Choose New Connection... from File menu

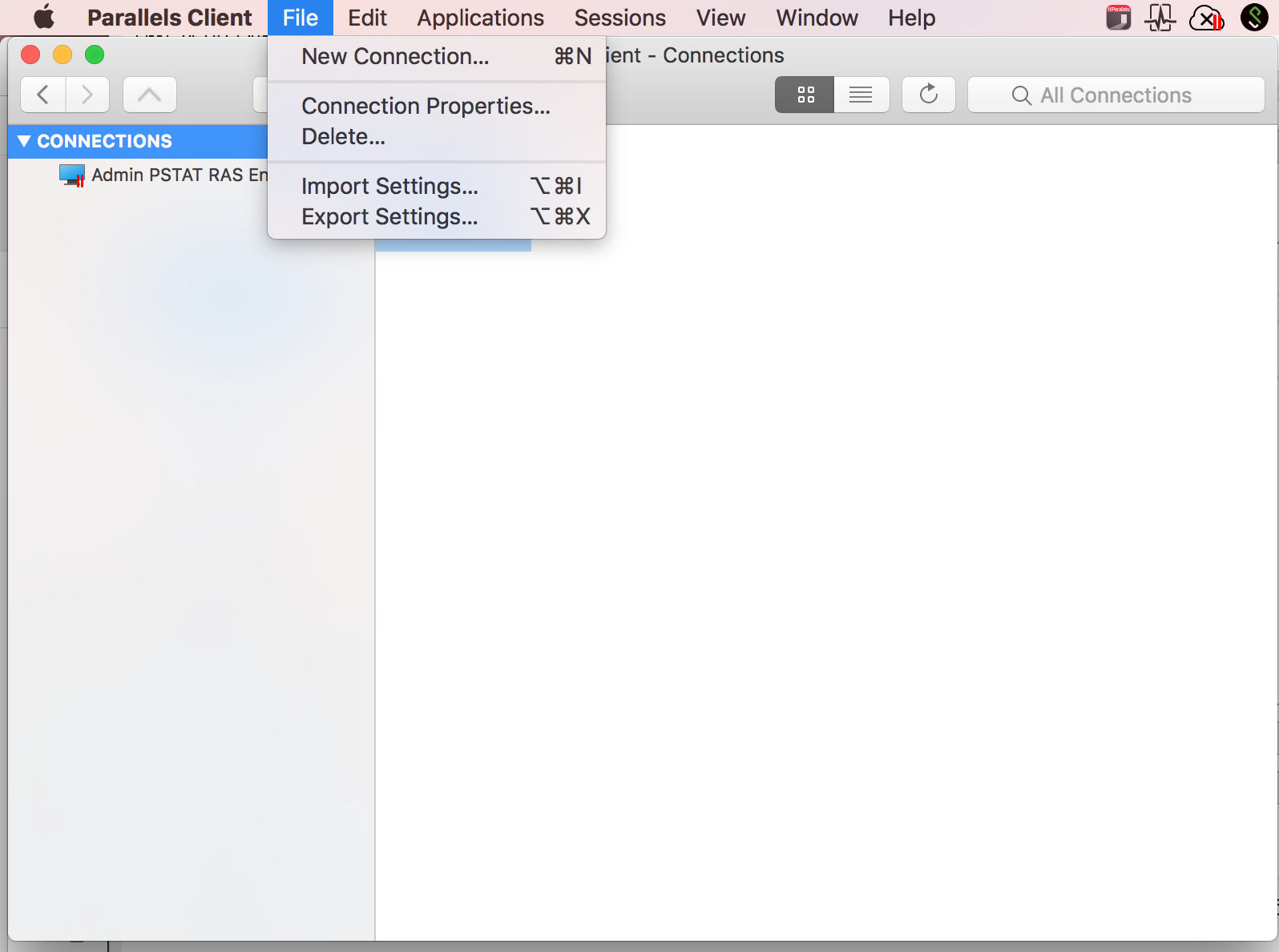point(437,56)
